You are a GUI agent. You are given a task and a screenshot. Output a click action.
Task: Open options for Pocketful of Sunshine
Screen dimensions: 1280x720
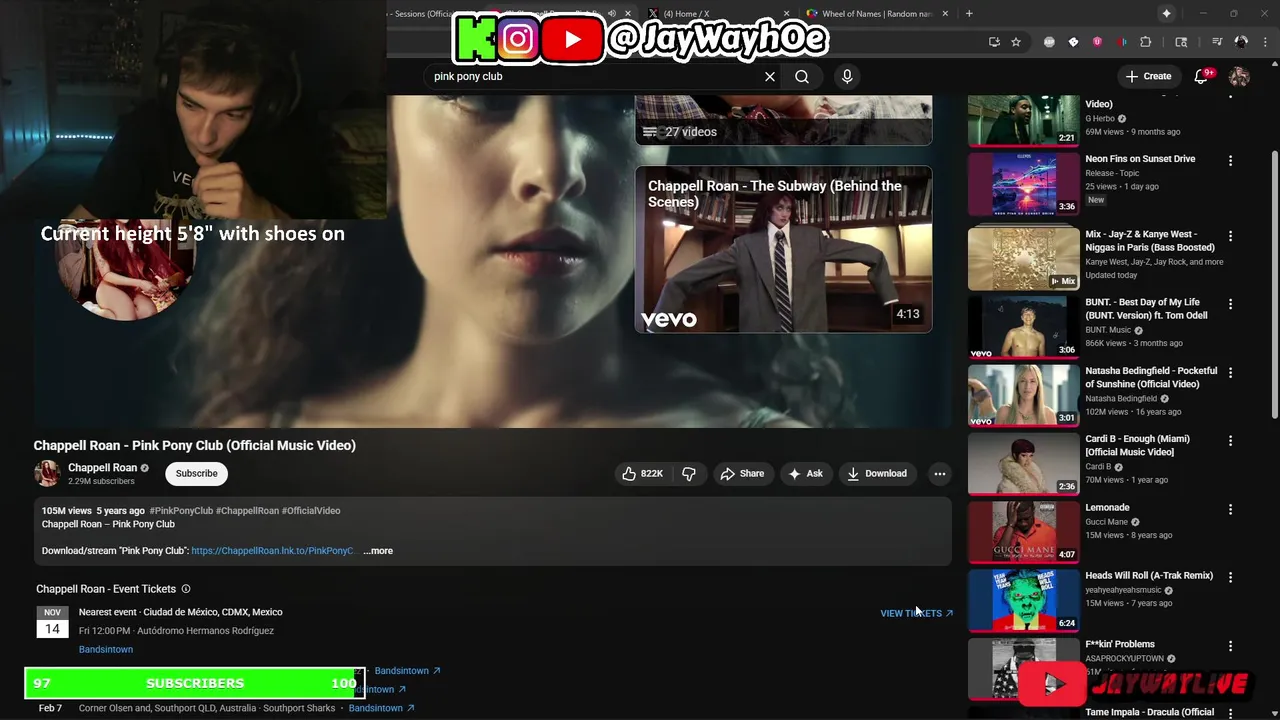coord(1230,372)
